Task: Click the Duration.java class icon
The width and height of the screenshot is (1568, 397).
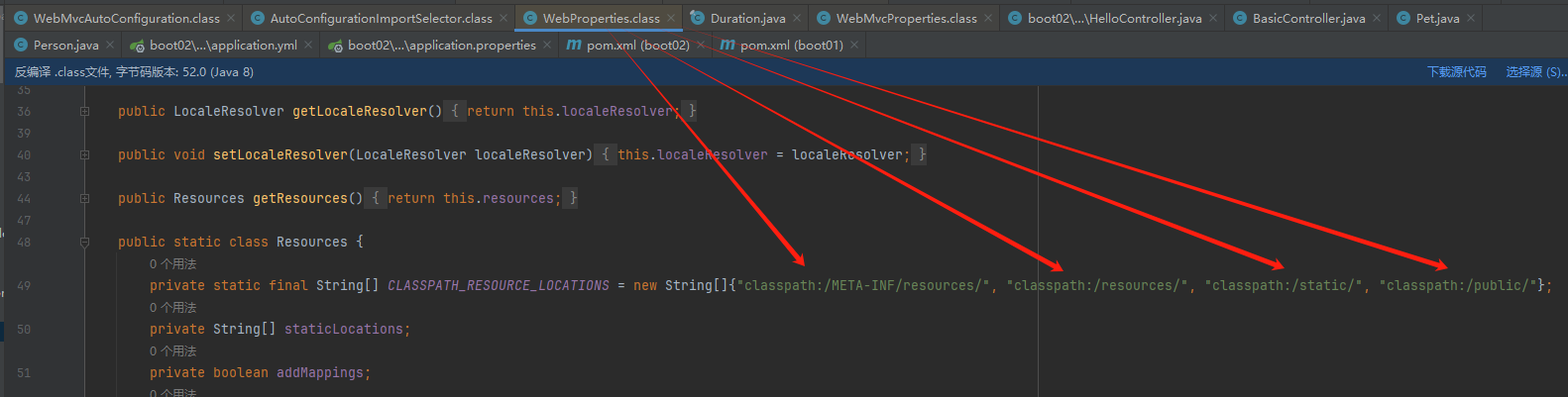Action: 697,18
